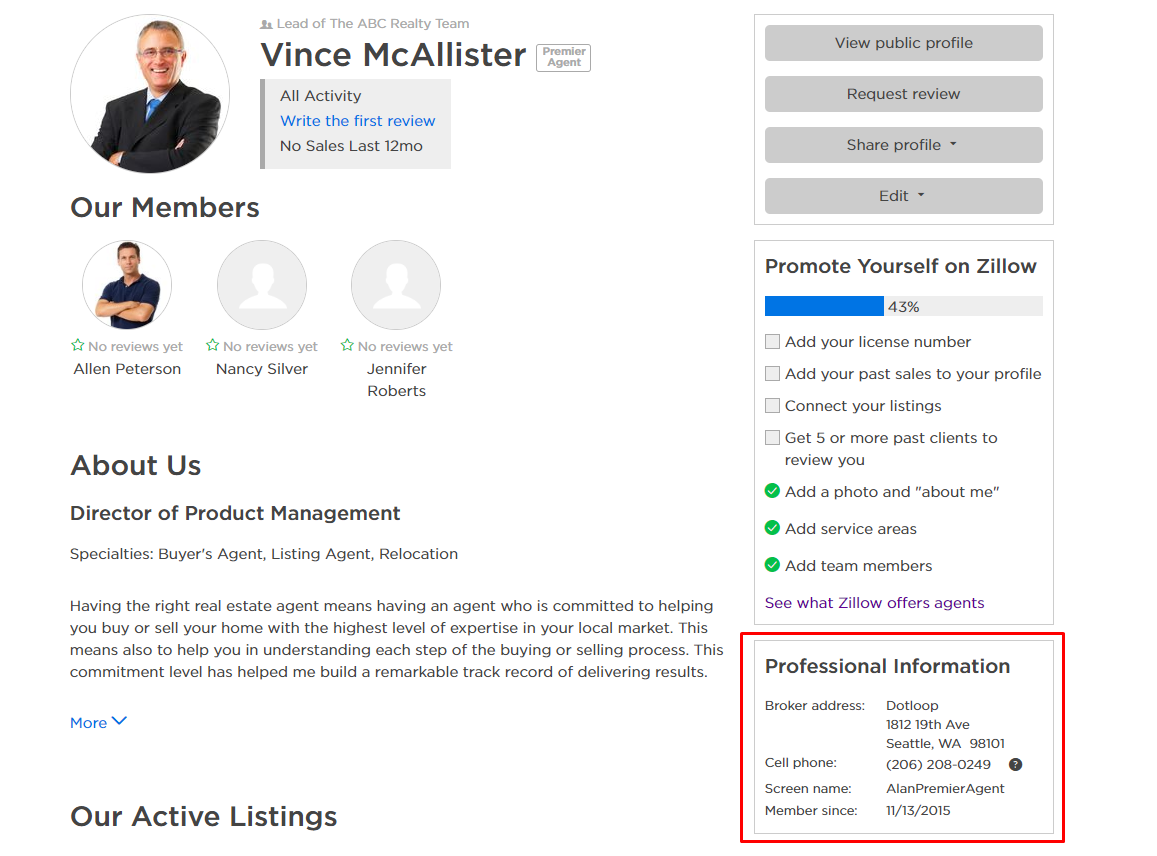The width and height of the screenshot is (1157, 856).
Task: Click the green check beside Add service areas
Action: click(x=772, y=528)
